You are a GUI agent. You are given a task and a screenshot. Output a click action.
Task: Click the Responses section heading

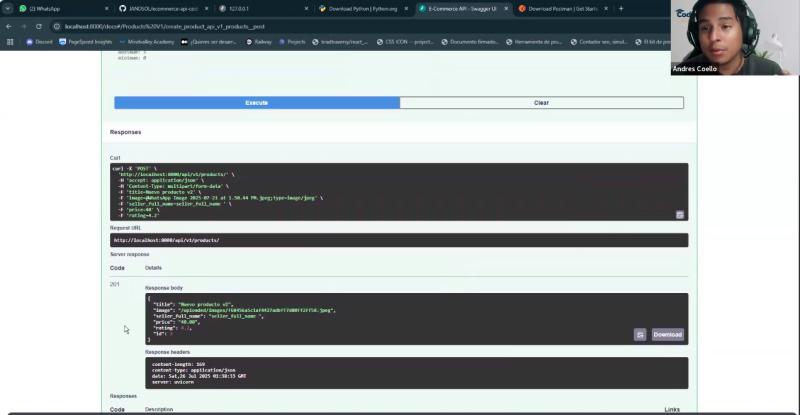point(126,132)
